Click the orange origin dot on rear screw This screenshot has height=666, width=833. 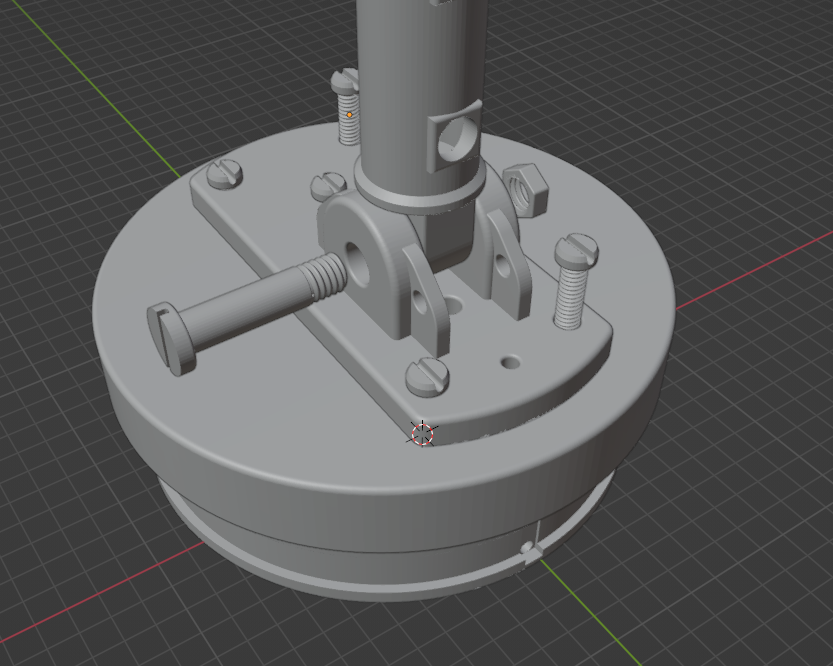point(349,115)
